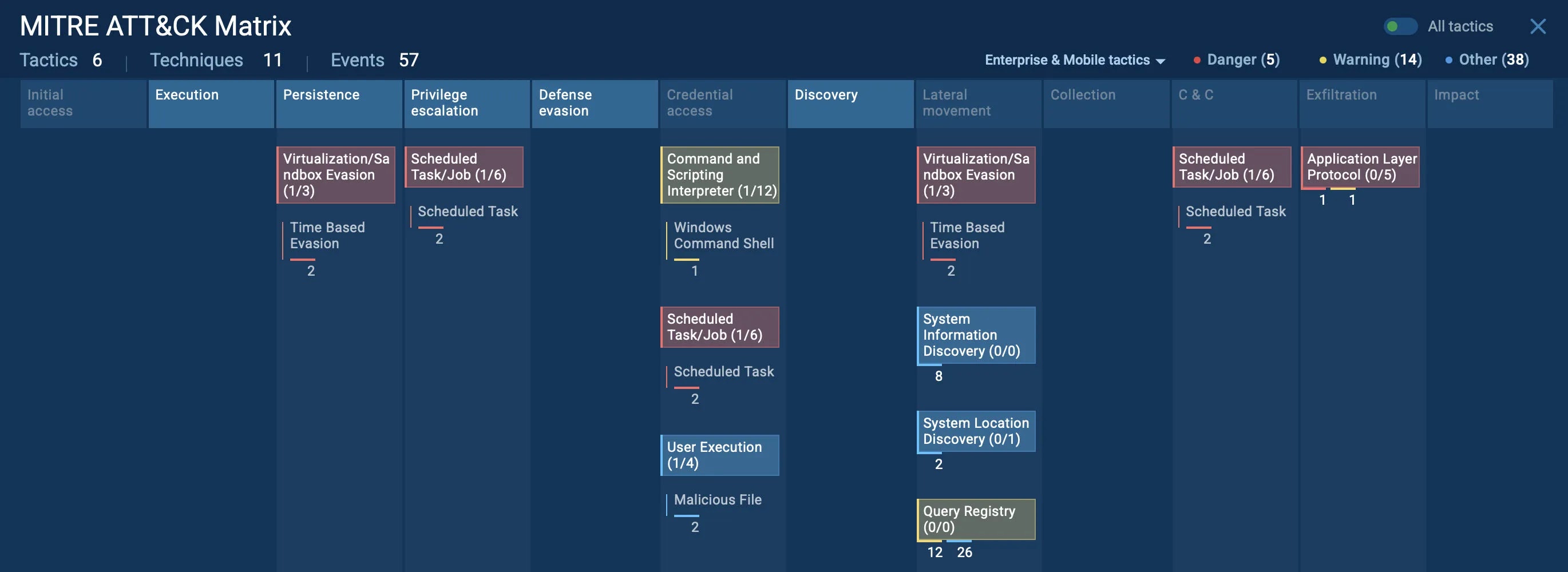Image resolution: width=1568 pixels, height=572 pixels.
Task: Select the Credential access tactic header
Action: point(723,104)
